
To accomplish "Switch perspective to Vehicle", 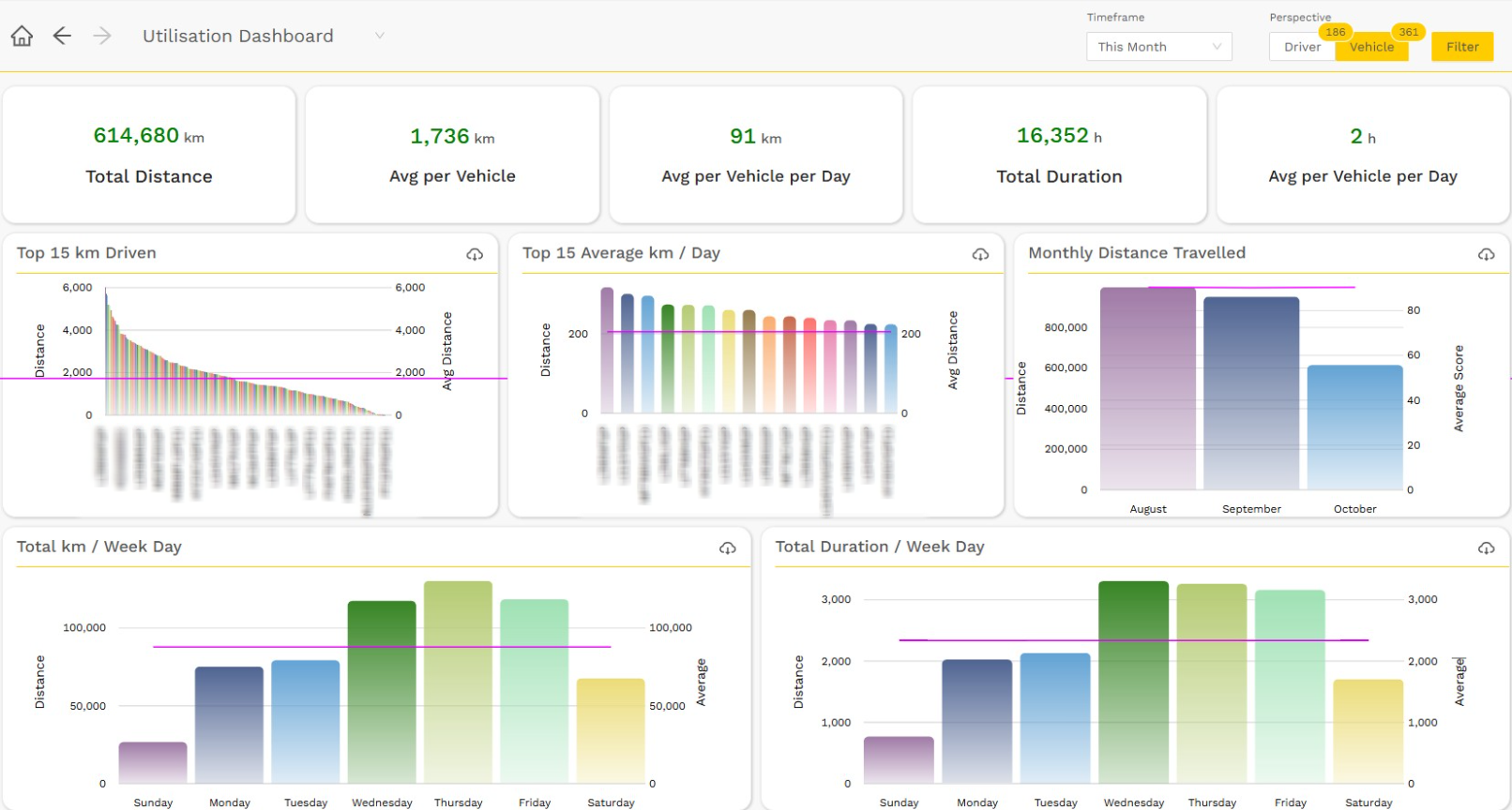I will [x=1371, y=47].
